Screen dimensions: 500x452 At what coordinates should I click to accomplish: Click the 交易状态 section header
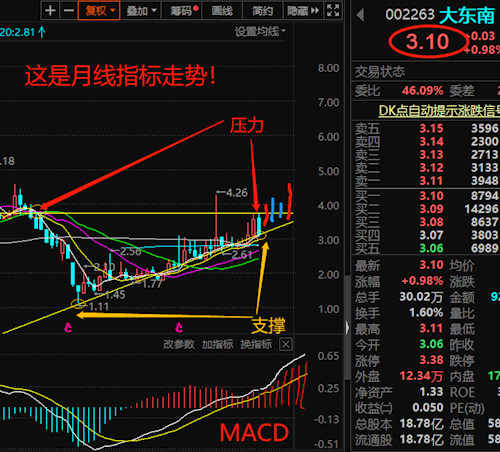coord(380,72)
